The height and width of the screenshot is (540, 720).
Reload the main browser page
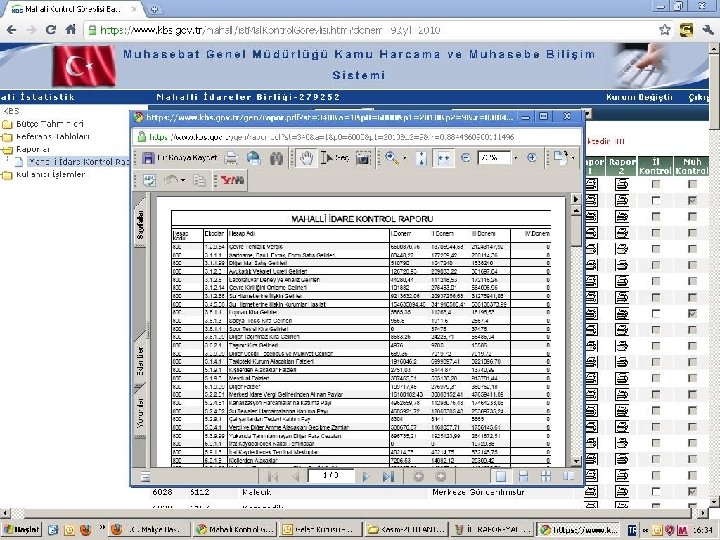click(51, 30)
